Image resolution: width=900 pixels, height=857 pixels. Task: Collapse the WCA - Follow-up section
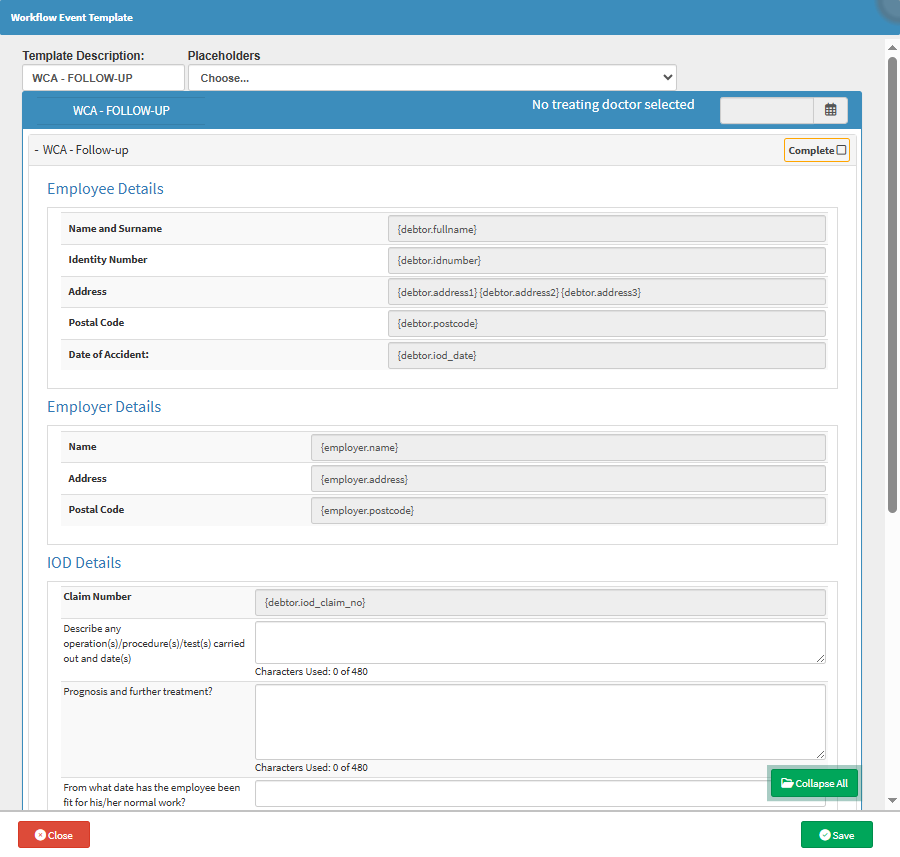[x=82, y=150]
